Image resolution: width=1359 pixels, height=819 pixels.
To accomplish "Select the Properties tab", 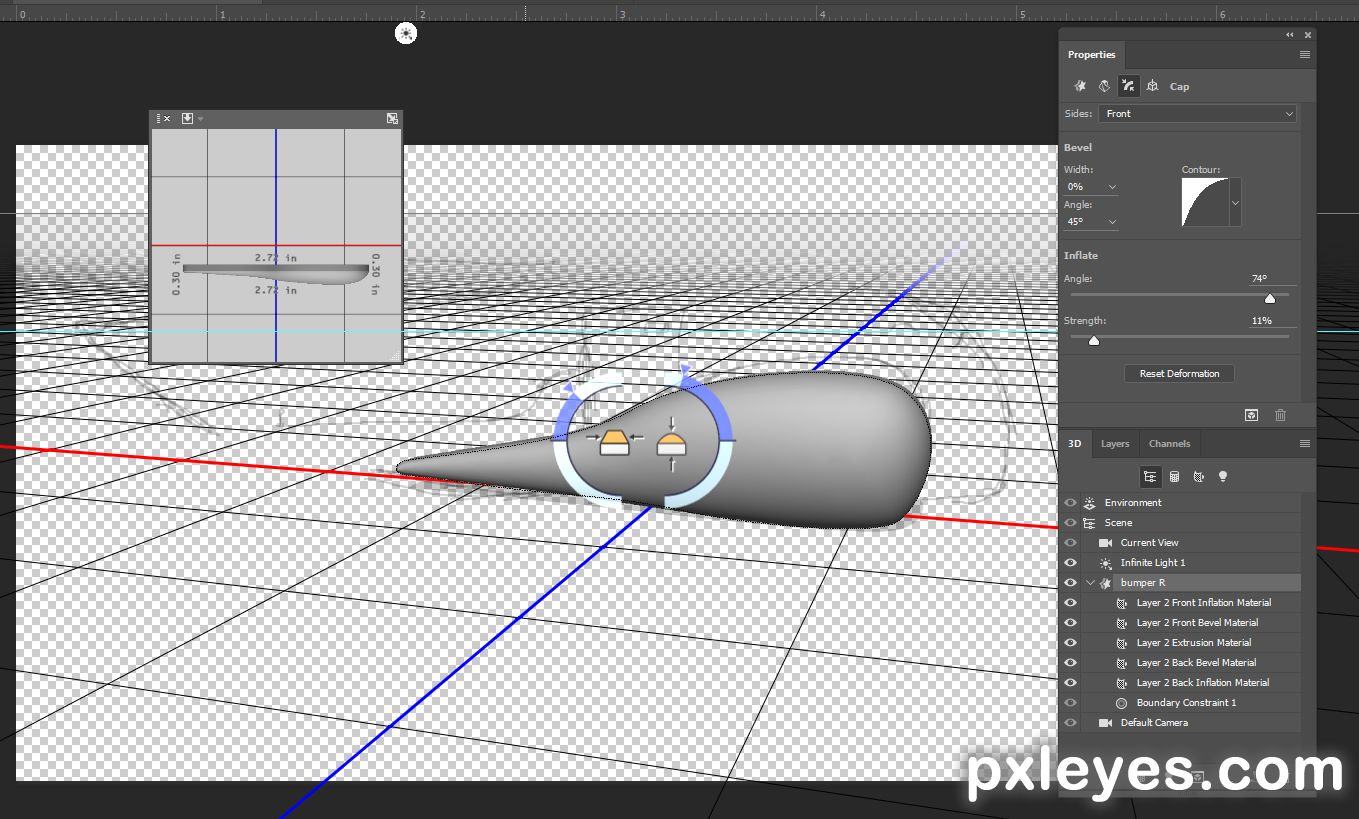I will pos(1091,55).
